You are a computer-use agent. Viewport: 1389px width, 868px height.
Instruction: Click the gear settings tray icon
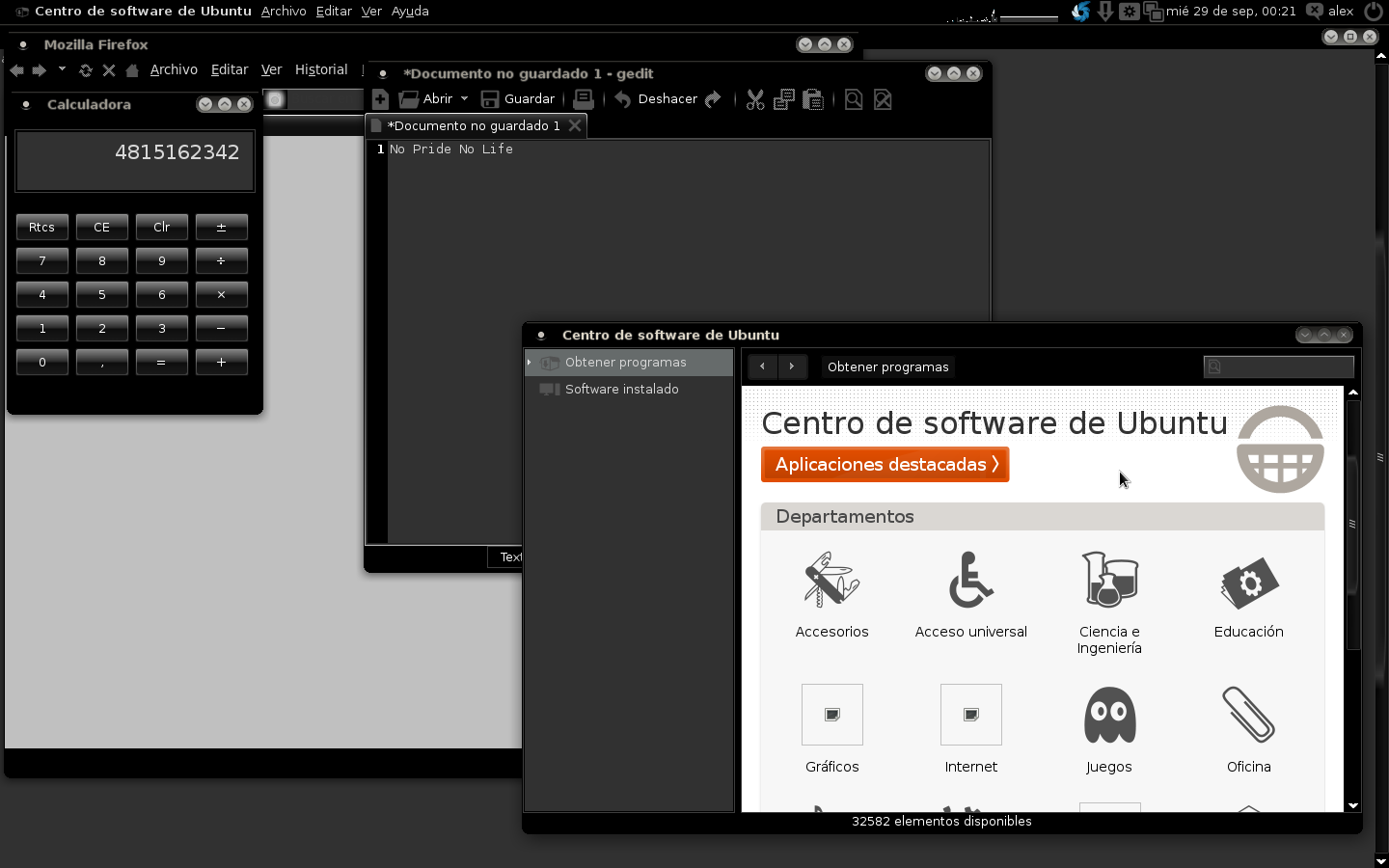pos(1130,12)
